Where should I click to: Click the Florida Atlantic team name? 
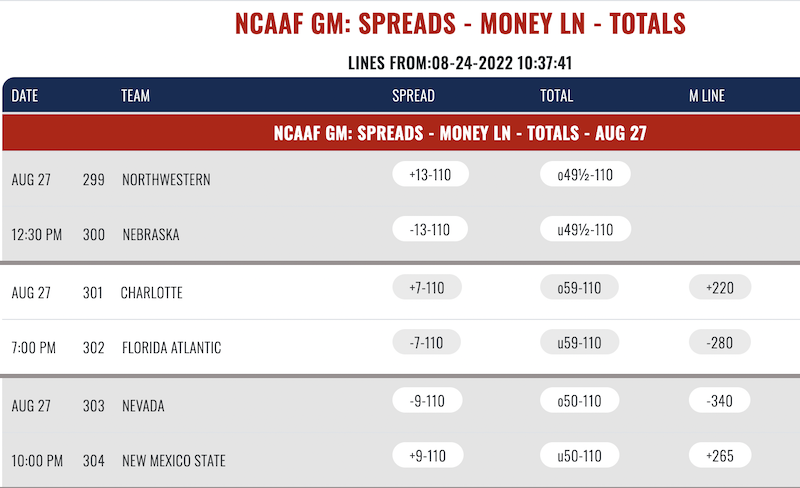pos(171,348)
